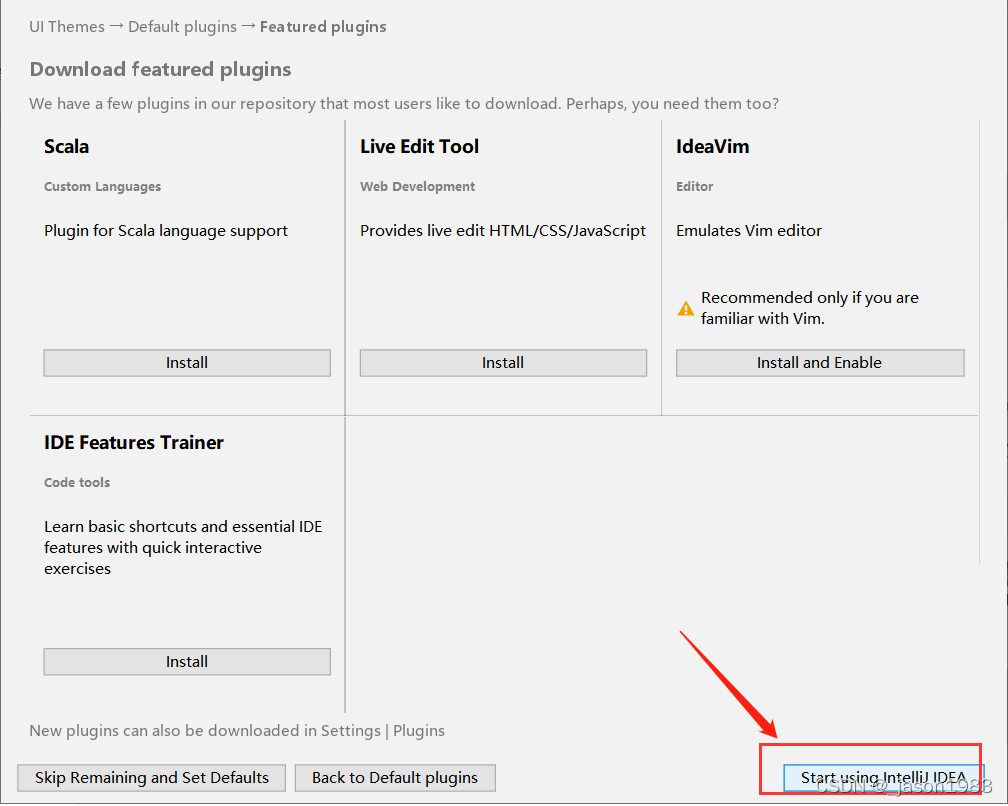Select the Featured plugins breadcrumb step
1008x806 pixels.
(x=323, y=27)
